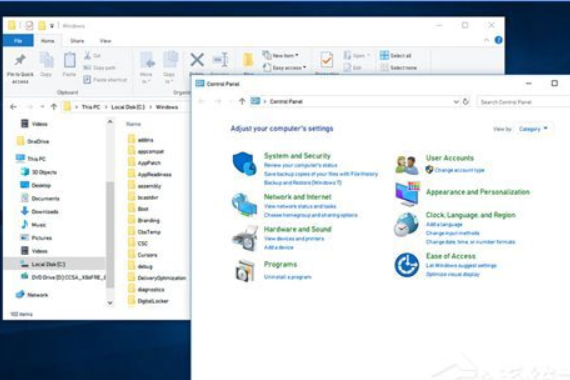Click the Name column header
The width and height of the screenshot is (570, 380).
pos(133,124)
